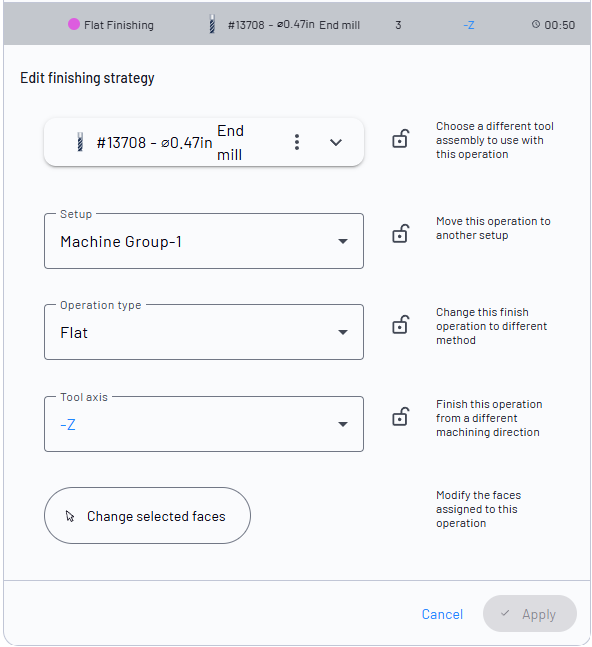Click the end mill icon in tool selector
The height and width of the screenshot is (647, 592).
coord(80,142)
